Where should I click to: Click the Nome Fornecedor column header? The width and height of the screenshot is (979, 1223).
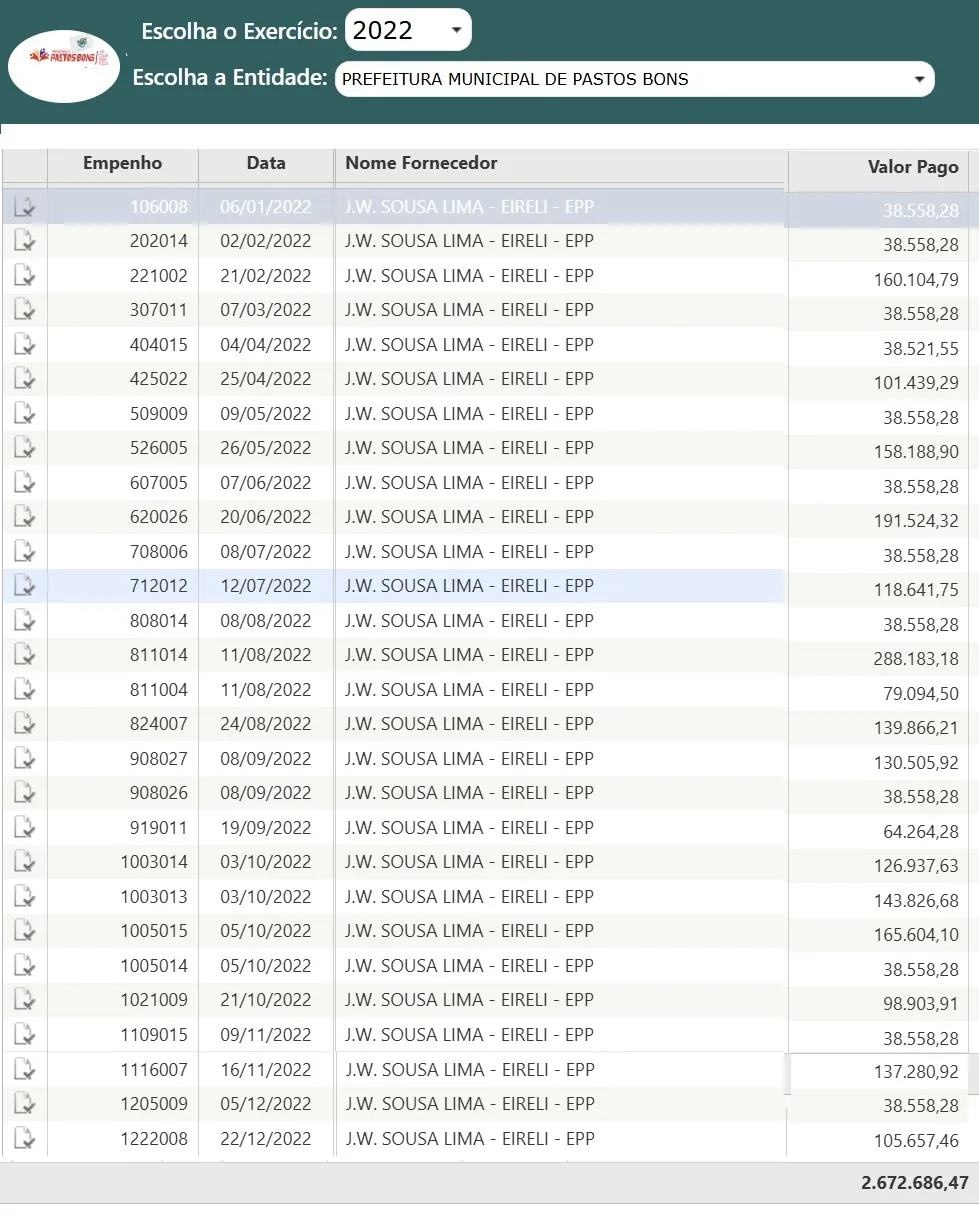(421, 164)
